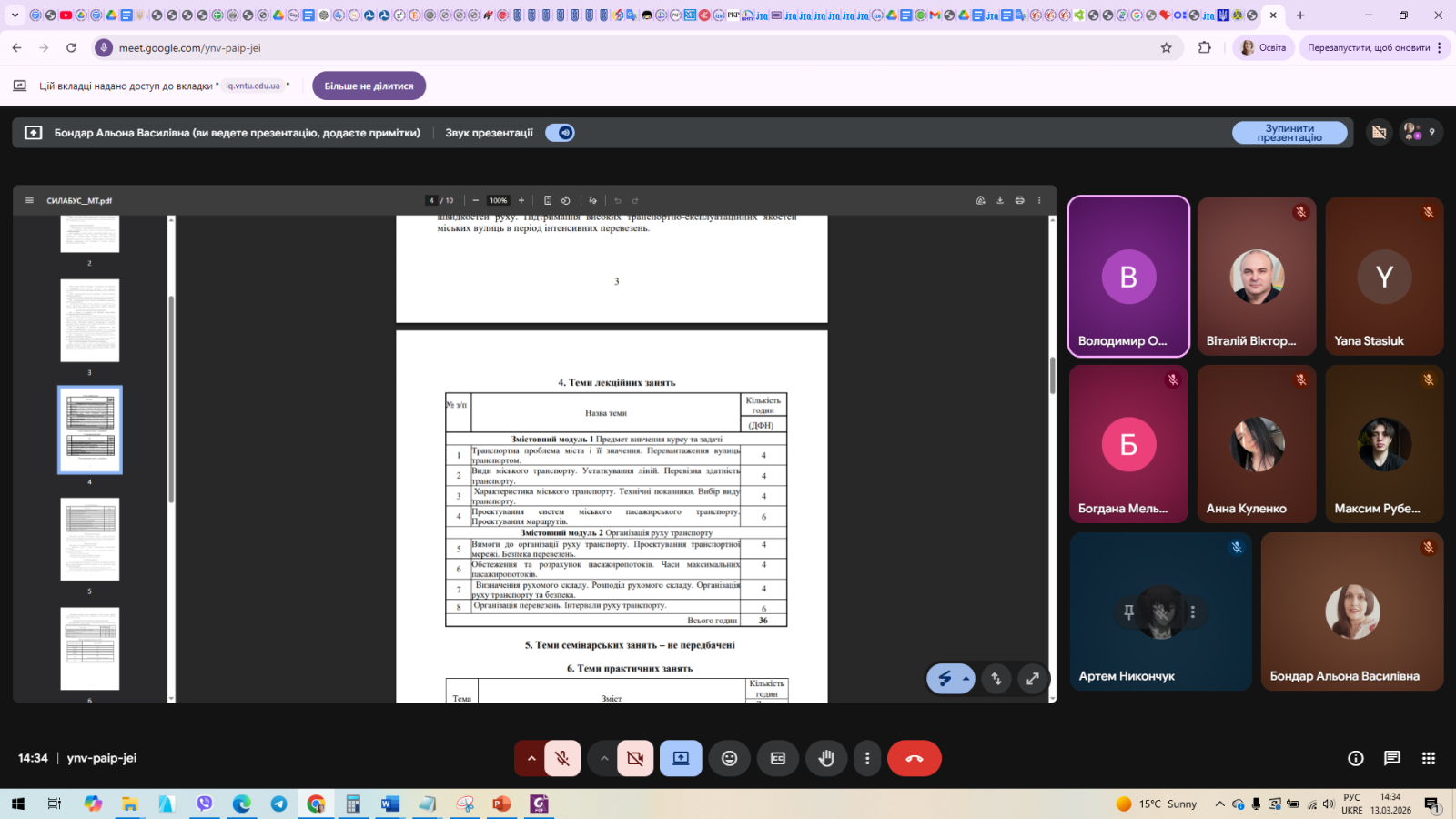Open the in-call chat panel
This screenshot has width=1456, height=819.
pos(1391,758)
